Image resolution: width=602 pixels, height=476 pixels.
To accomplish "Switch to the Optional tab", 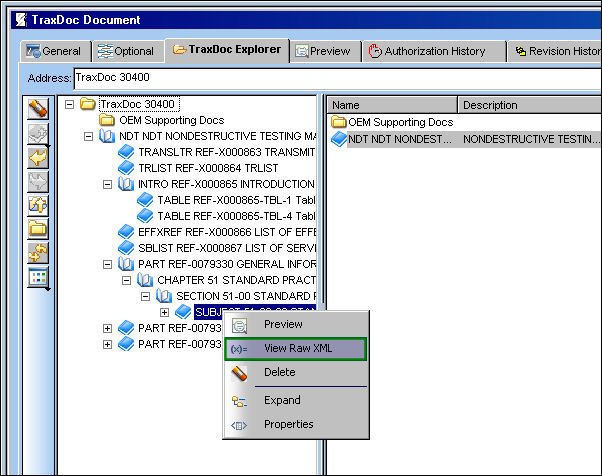I will 128,51.
